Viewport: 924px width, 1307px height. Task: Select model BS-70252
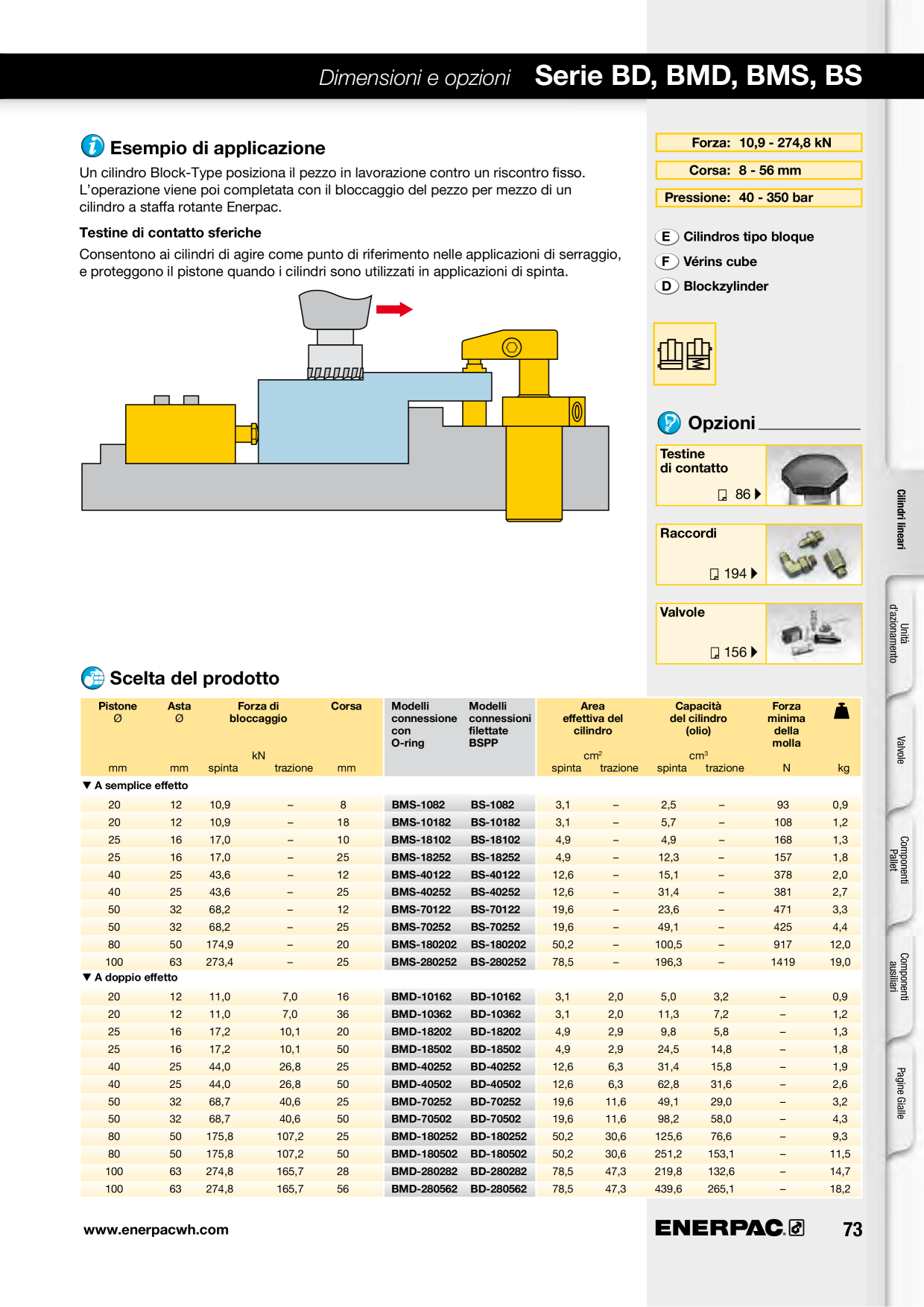coord(495,927)
